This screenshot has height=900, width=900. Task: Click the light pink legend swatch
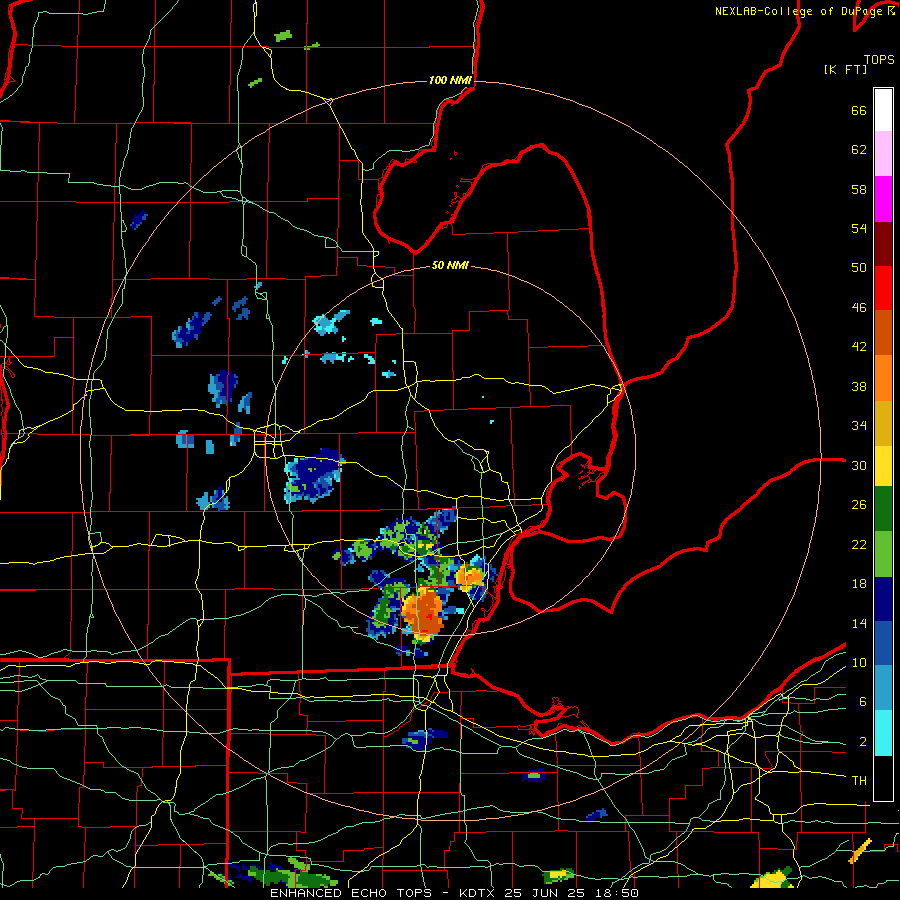(x=883, y=153)
